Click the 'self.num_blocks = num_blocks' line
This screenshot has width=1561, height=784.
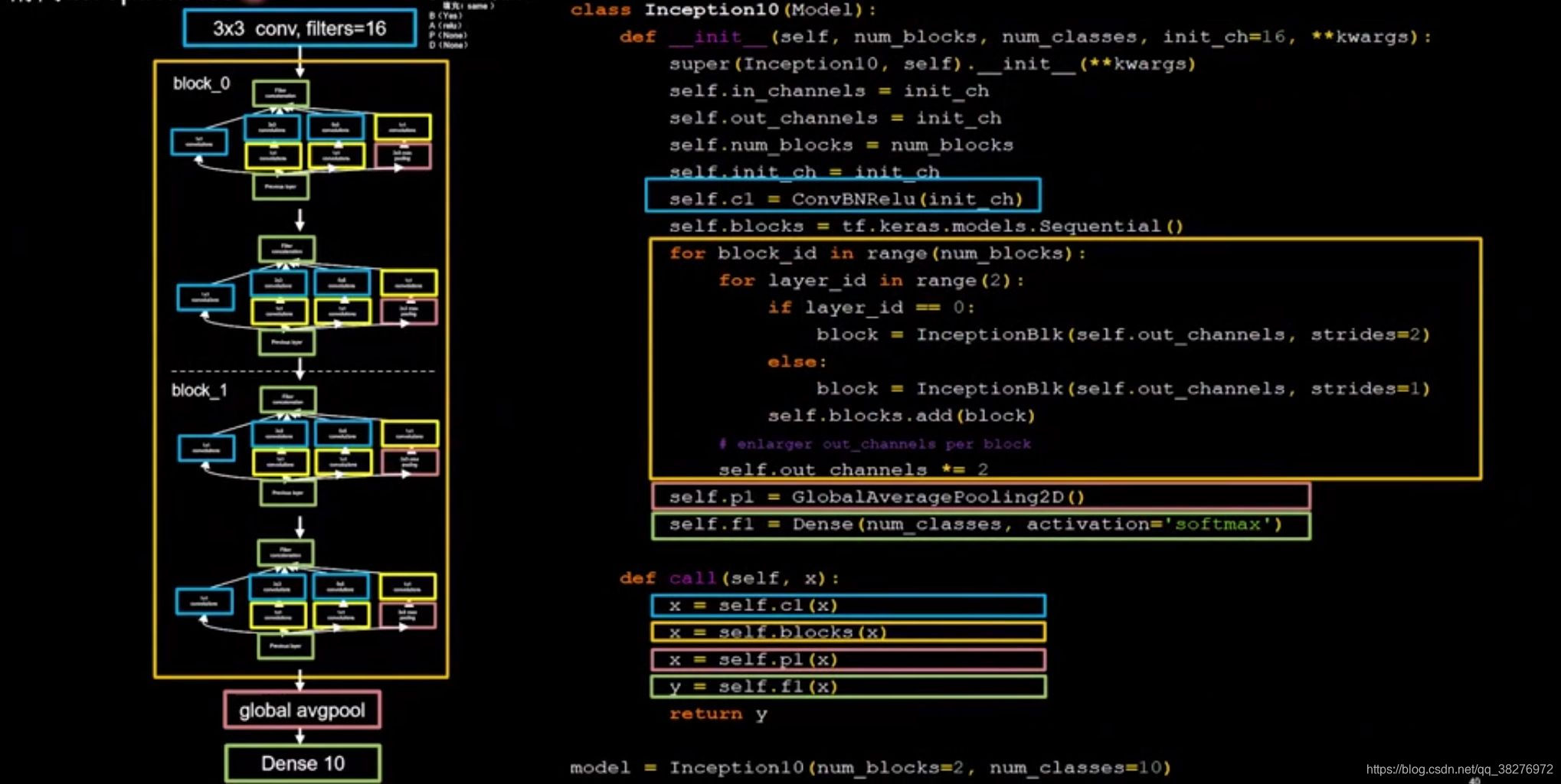point(841,145)
